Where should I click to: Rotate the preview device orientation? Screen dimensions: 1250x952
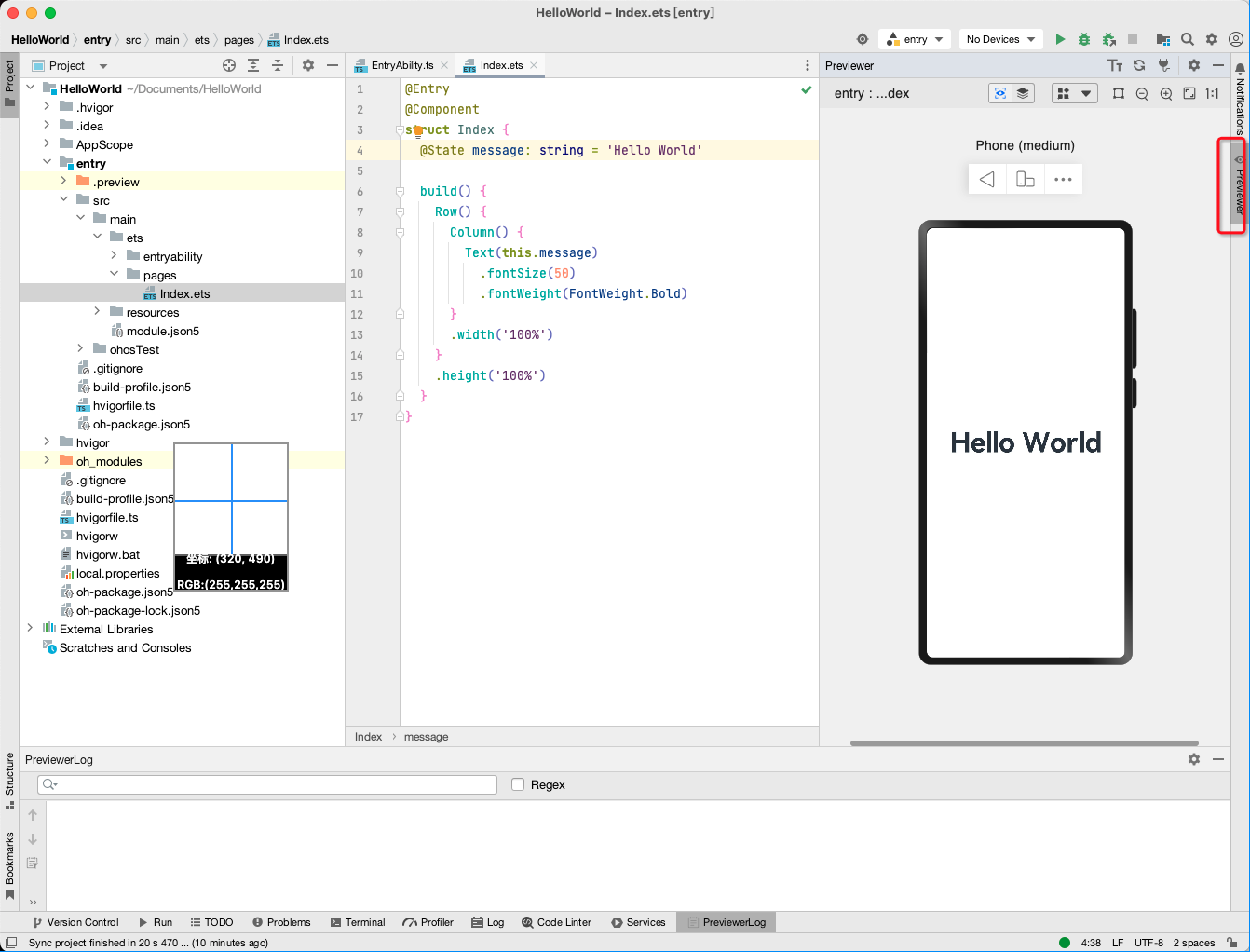click(1026, 179)
